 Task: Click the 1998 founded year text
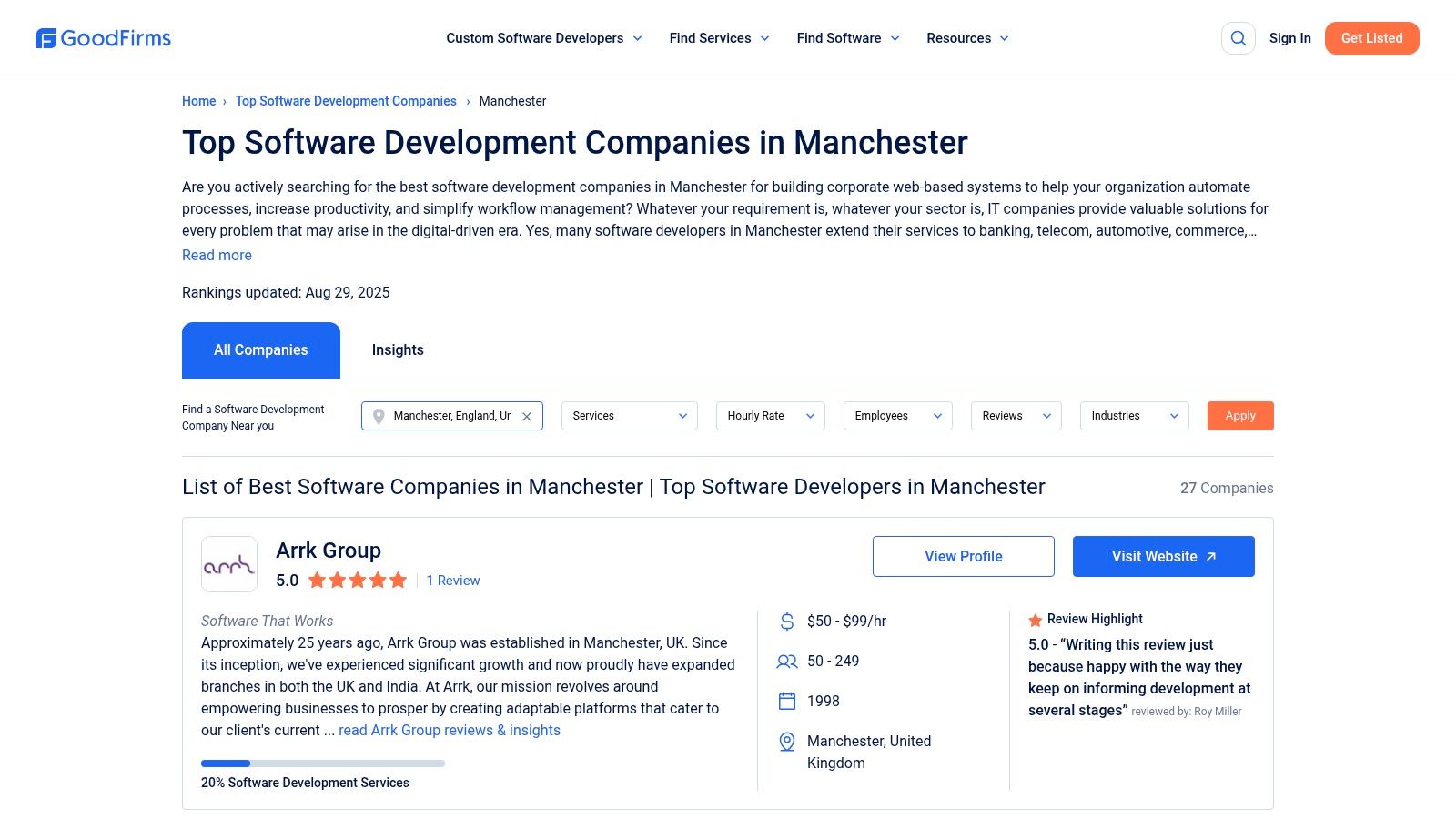pyautogui.click(x=824, y=702)
